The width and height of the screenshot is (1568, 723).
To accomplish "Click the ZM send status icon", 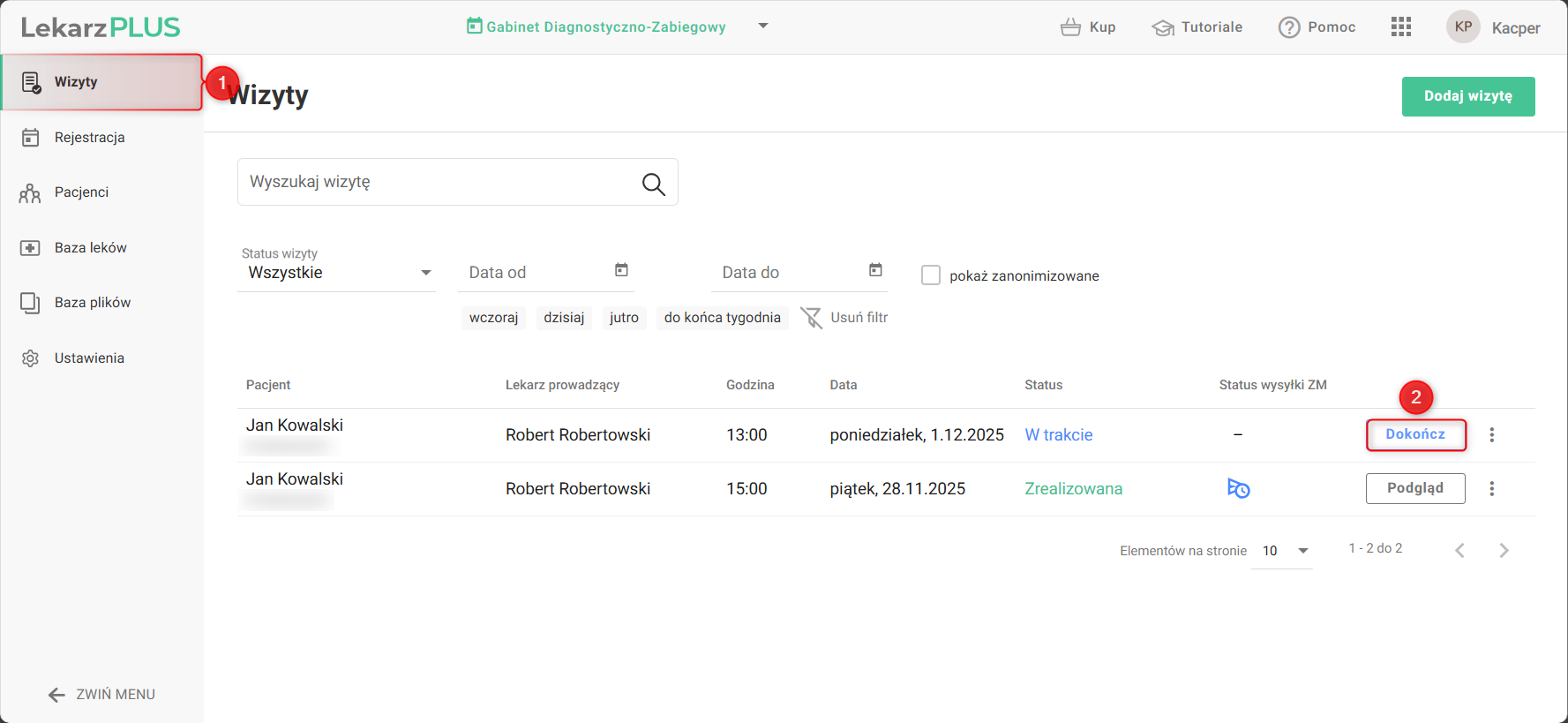I will (1238, 488).
